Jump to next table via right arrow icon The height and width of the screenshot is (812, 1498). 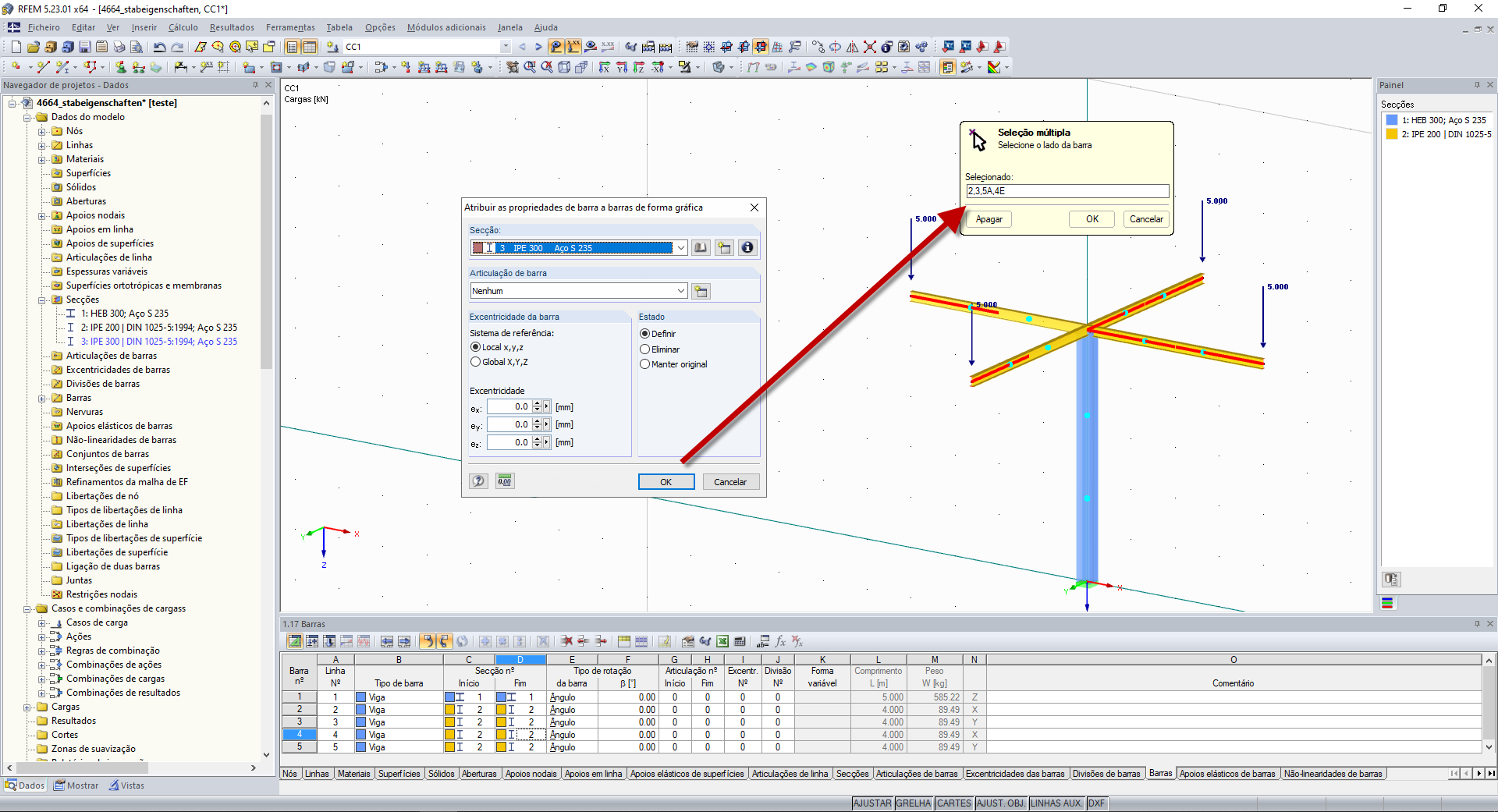(x=404, y=641)
